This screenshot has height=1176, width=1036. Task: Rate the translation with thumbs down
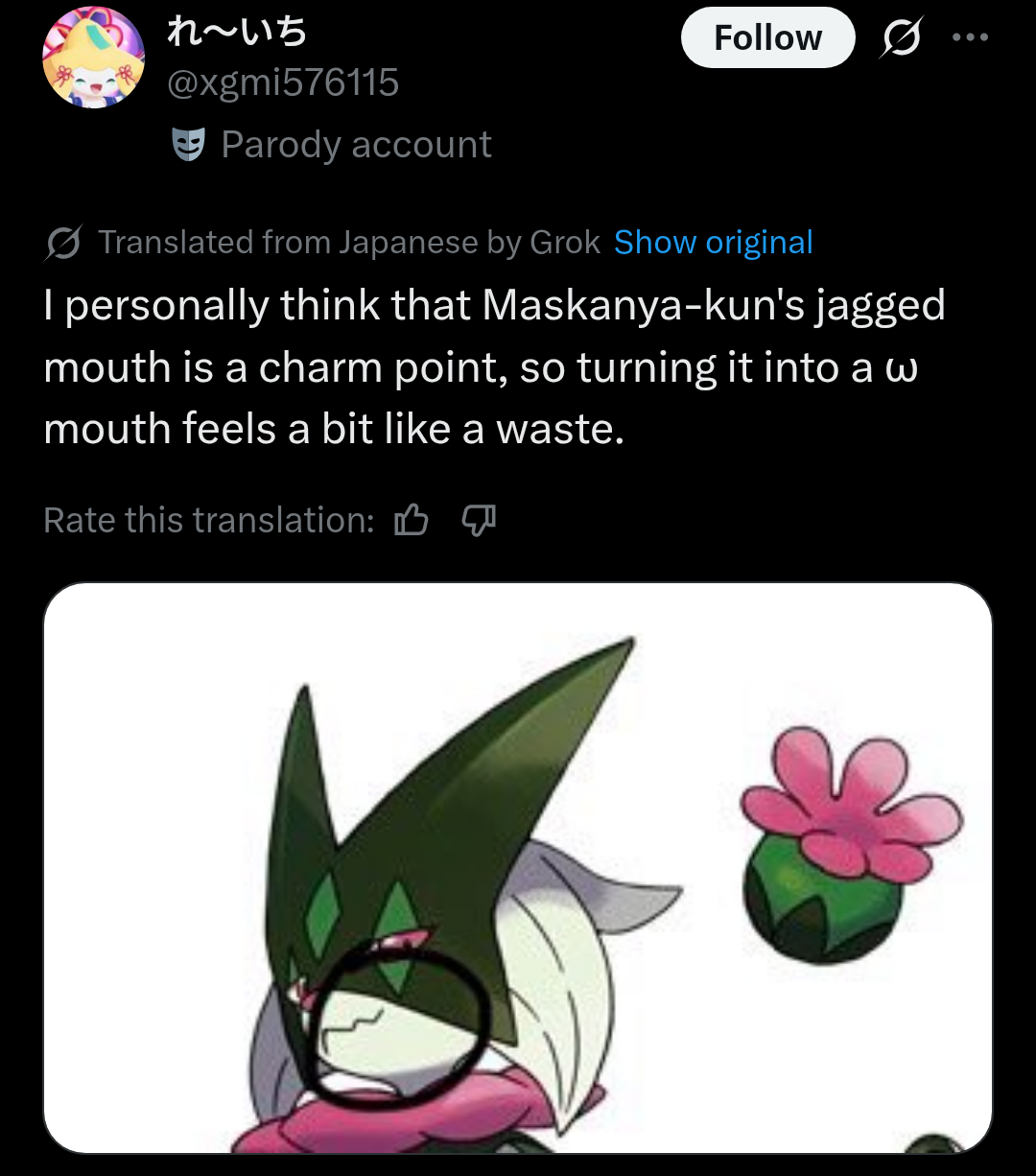coord(479,520)
